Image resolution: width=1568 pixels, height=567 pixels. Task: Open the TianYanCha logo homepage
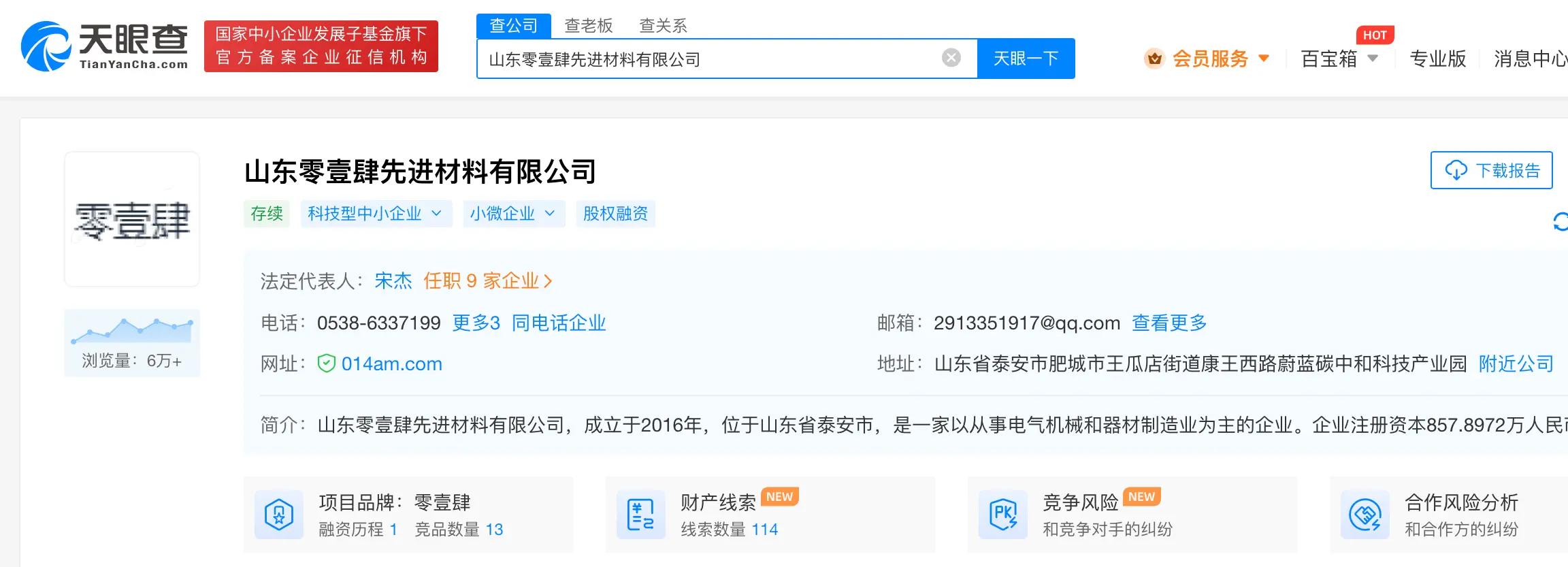105,46
